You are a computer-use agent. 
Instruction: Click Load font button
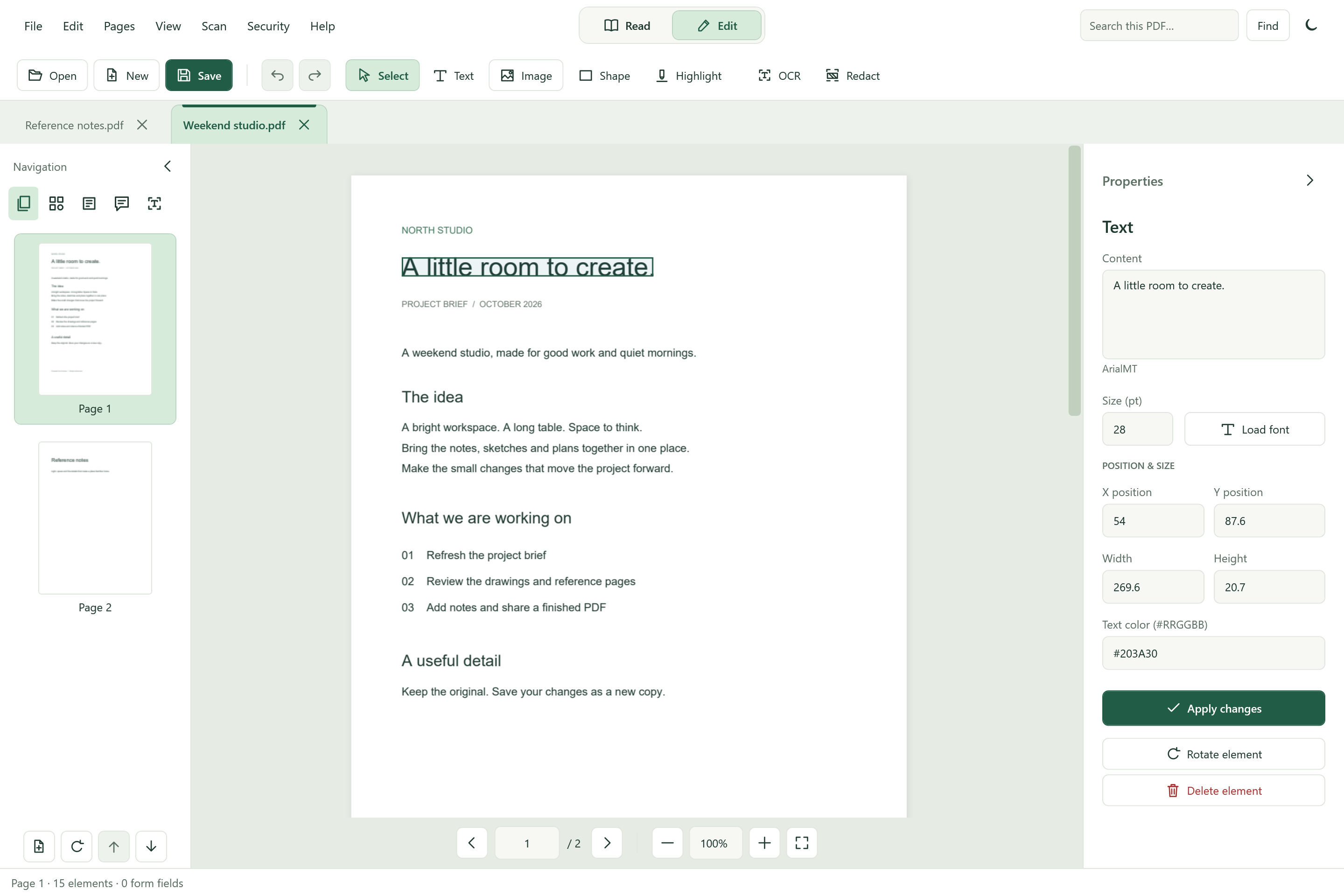coord(1254,429)
